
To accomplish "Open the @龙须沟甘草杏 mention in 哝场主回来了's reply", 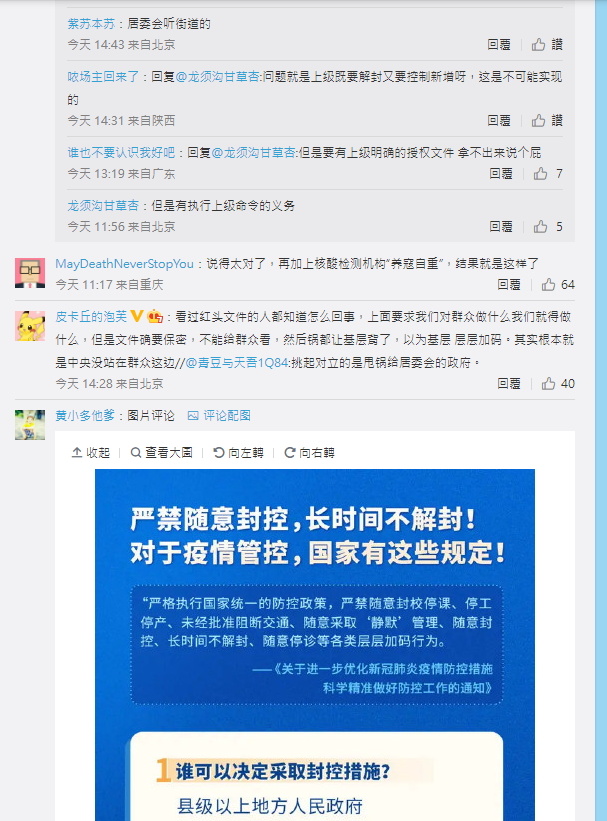I will click(x=217, y=76).
